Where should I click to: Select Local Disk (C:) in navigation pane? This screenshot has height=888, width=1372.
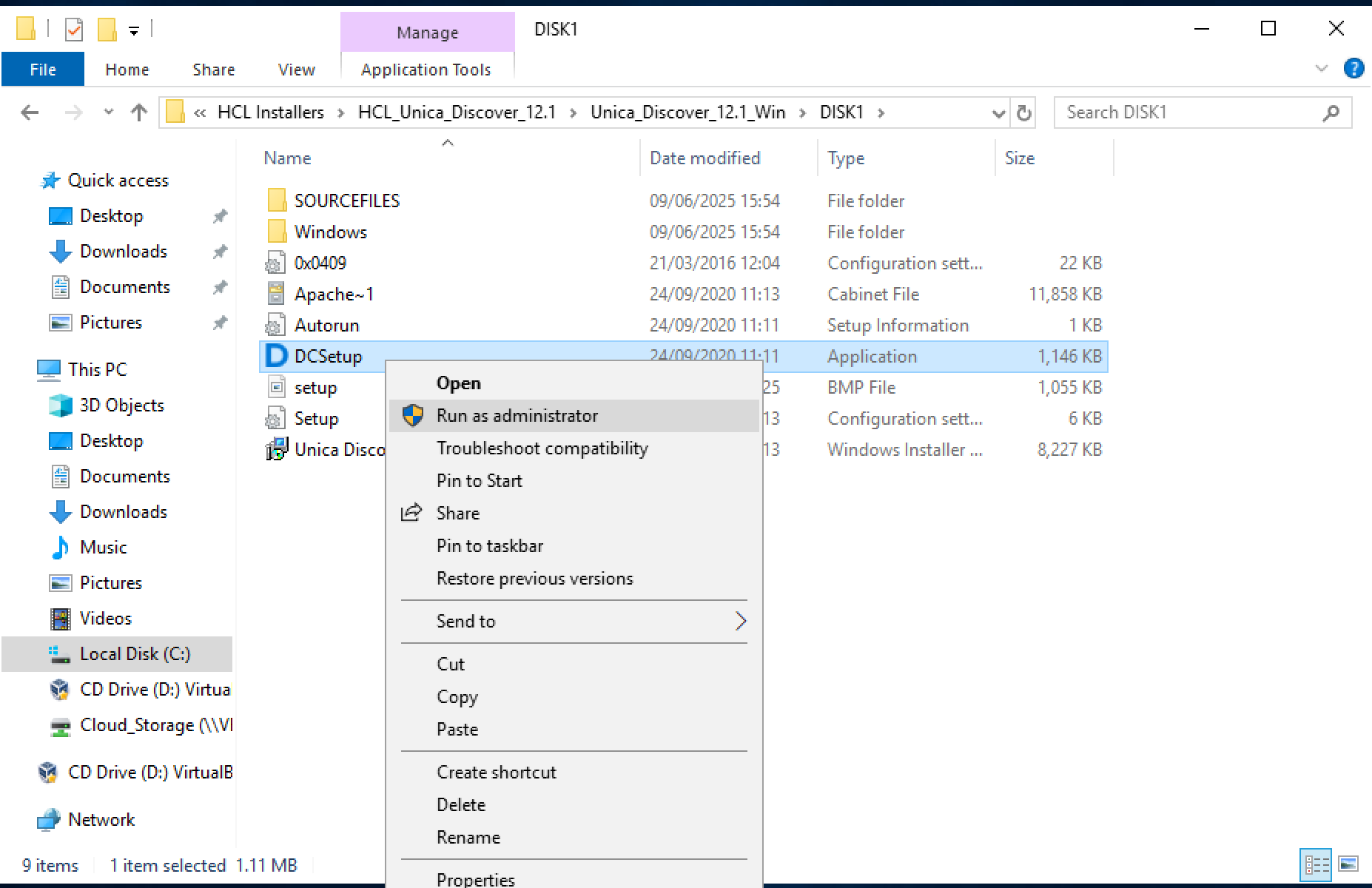coord(117,654)
